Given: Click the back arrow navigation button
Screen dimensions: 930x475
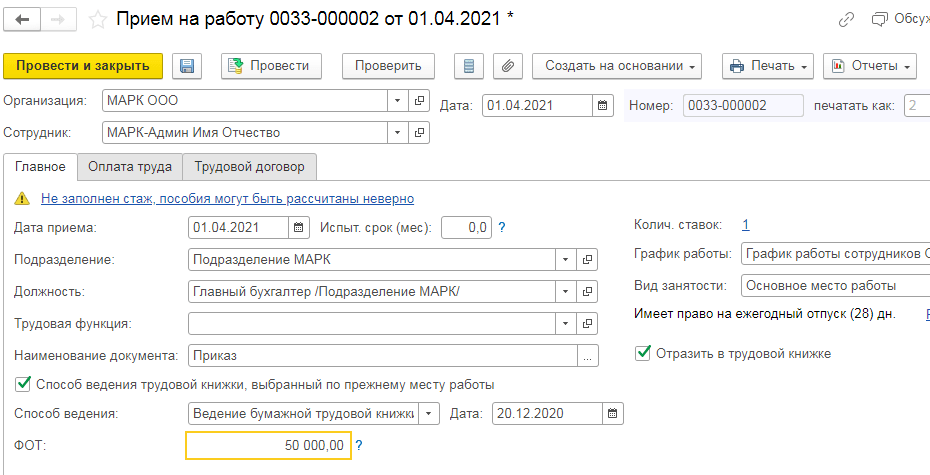Looking at the screenshot, I should click(22, 19).
